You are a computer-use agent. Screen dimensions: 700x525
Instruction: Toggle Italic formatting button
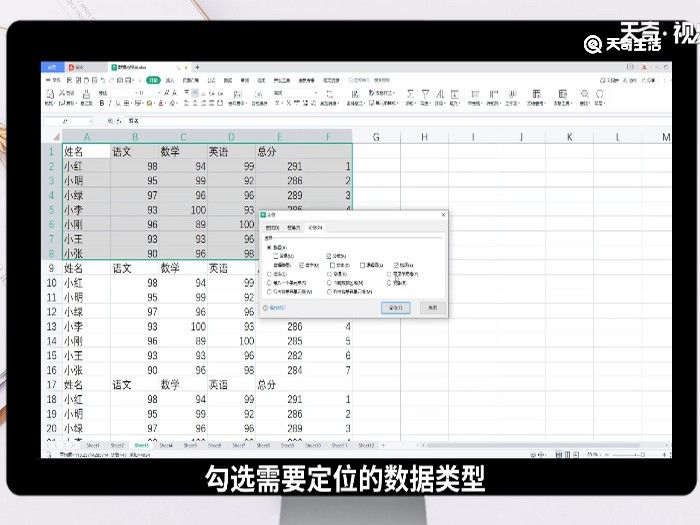point(110,103)
